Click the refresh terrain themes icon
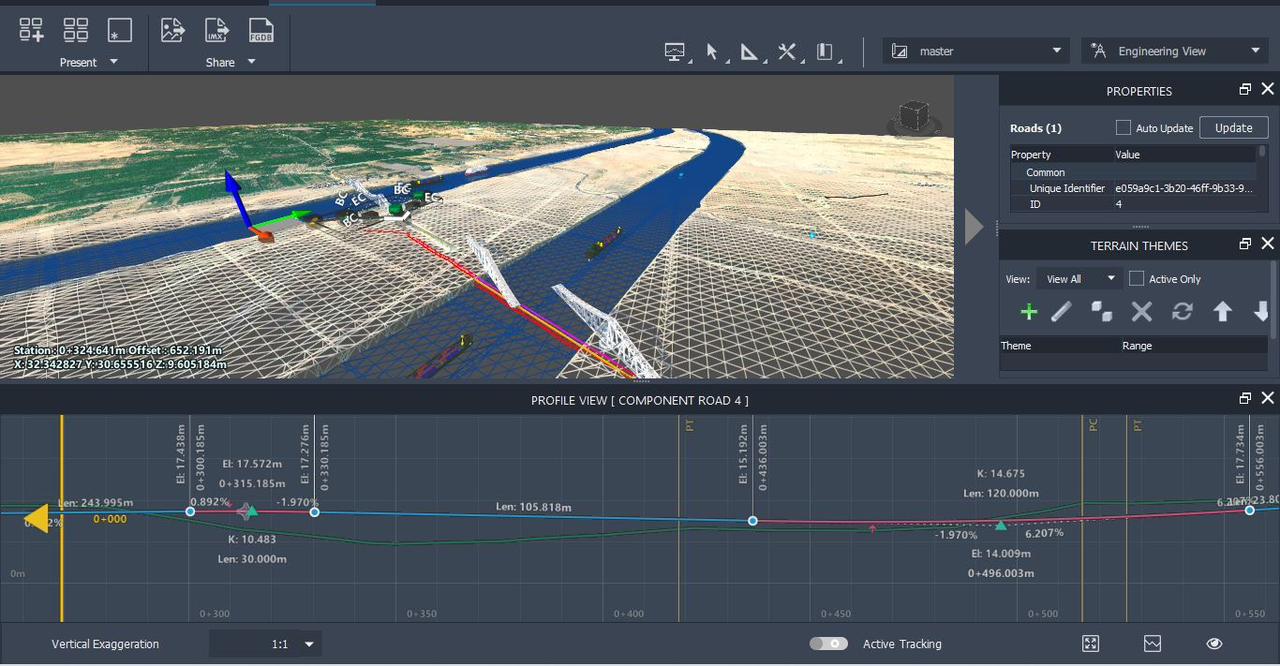Image resolution: width=1280 pixels, height=666 pixels. (x=1182, y=312)
